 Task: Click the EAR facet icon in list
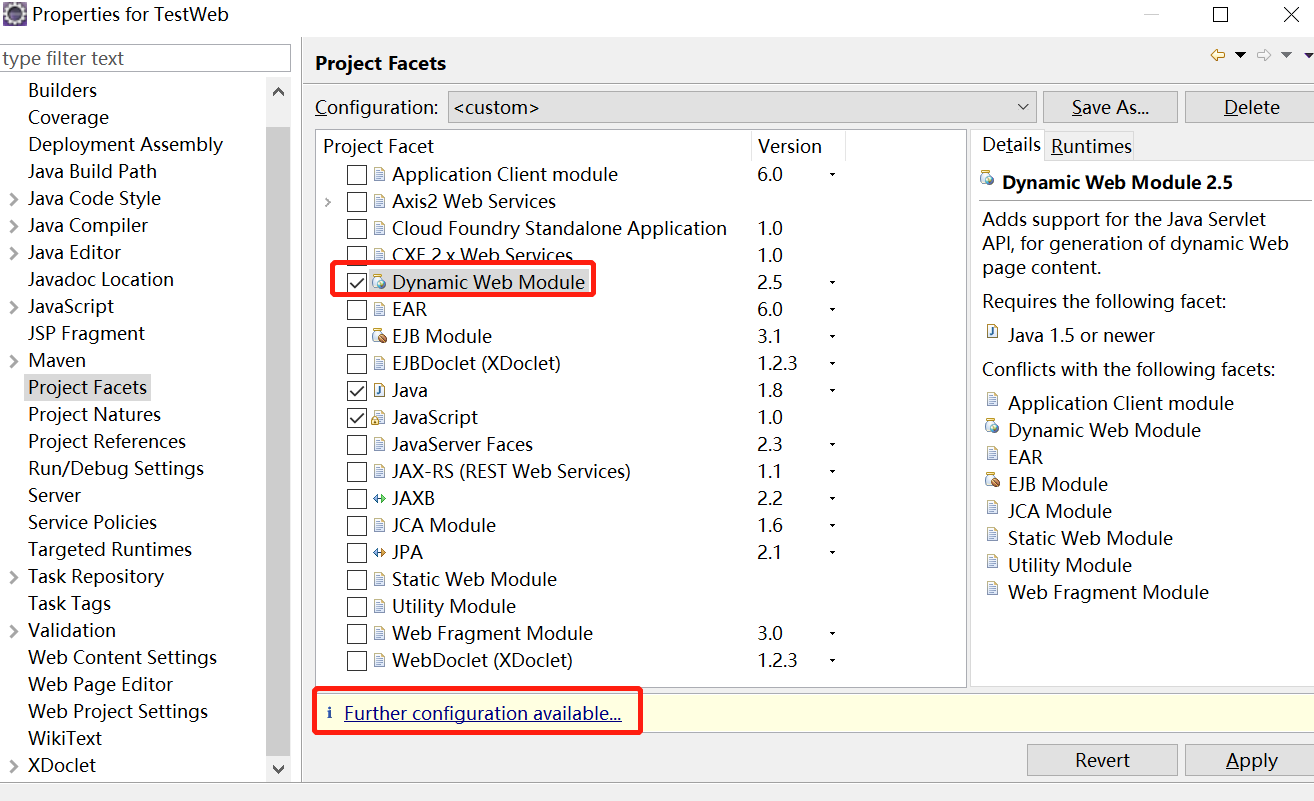[379, 309]
